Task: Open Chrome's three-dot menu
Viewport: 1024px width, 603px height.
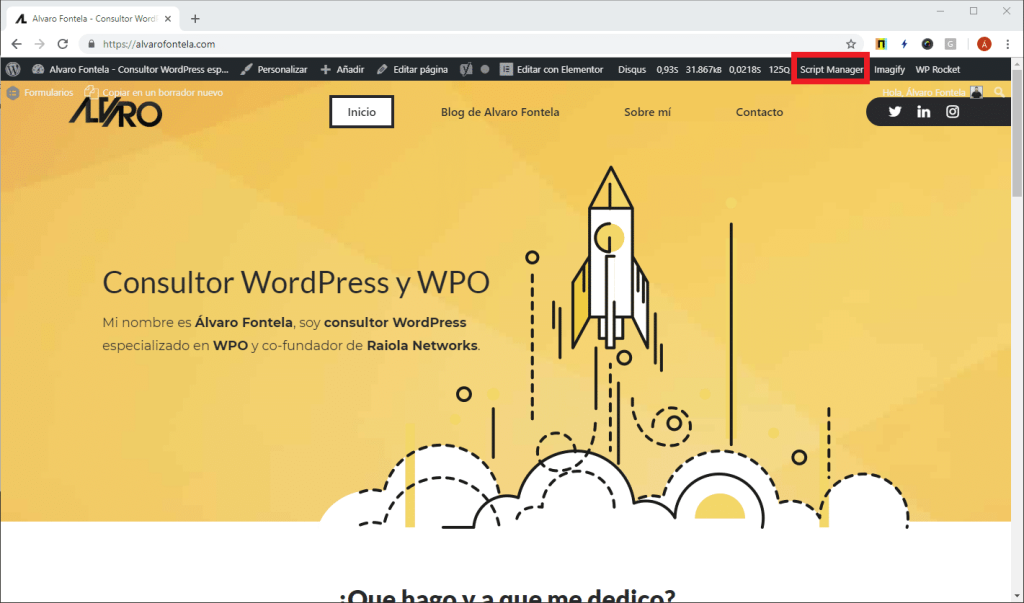Action: click(x=1008, y=43)
